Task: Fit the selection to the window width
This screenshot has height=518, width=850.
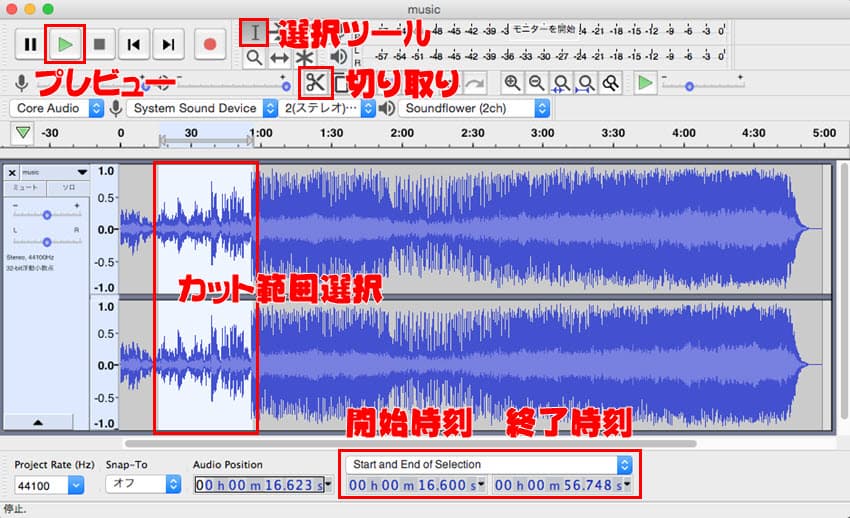Action: pyautogui.click(x=561, y=83)
